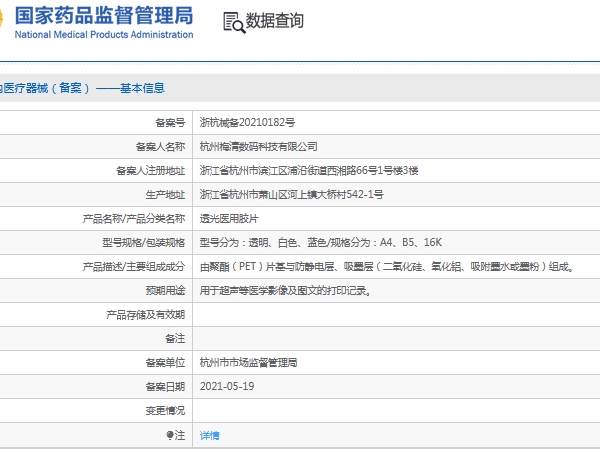Viewport: 600px width, 453px height.
Task: Click the 备案人注册地址 row label
Action: 150,170
